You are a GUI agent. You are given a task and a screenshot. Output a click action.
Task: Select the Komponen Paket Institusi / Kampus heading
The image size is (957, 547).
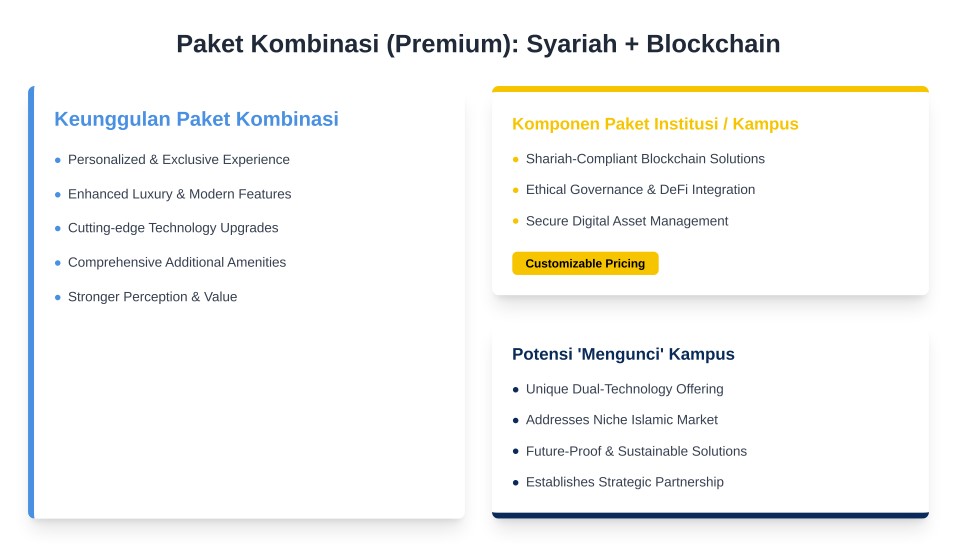click(x=655, y=124)
